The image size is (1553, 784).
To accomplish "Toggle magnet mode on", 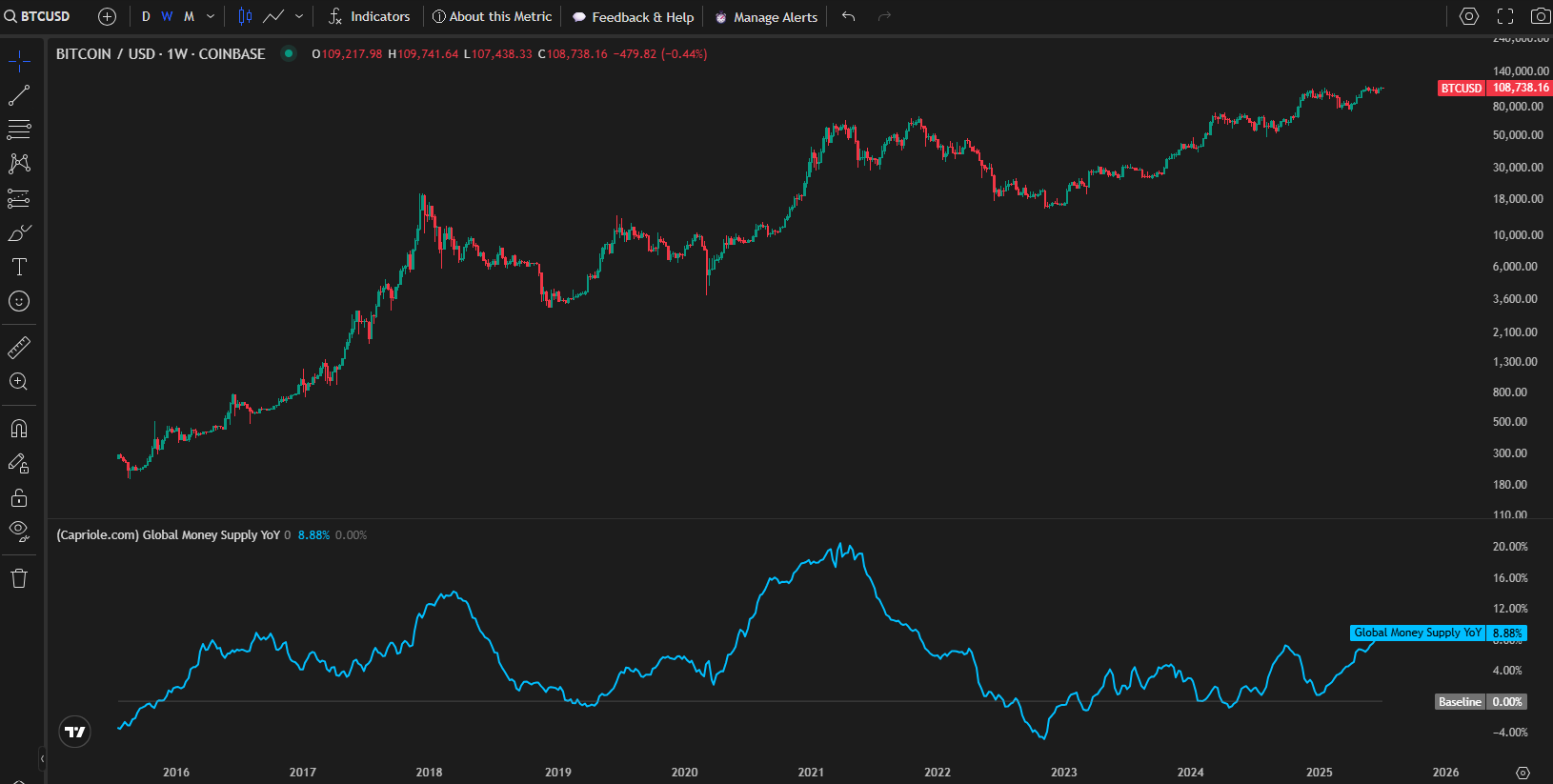I will (x=19, y=429).
